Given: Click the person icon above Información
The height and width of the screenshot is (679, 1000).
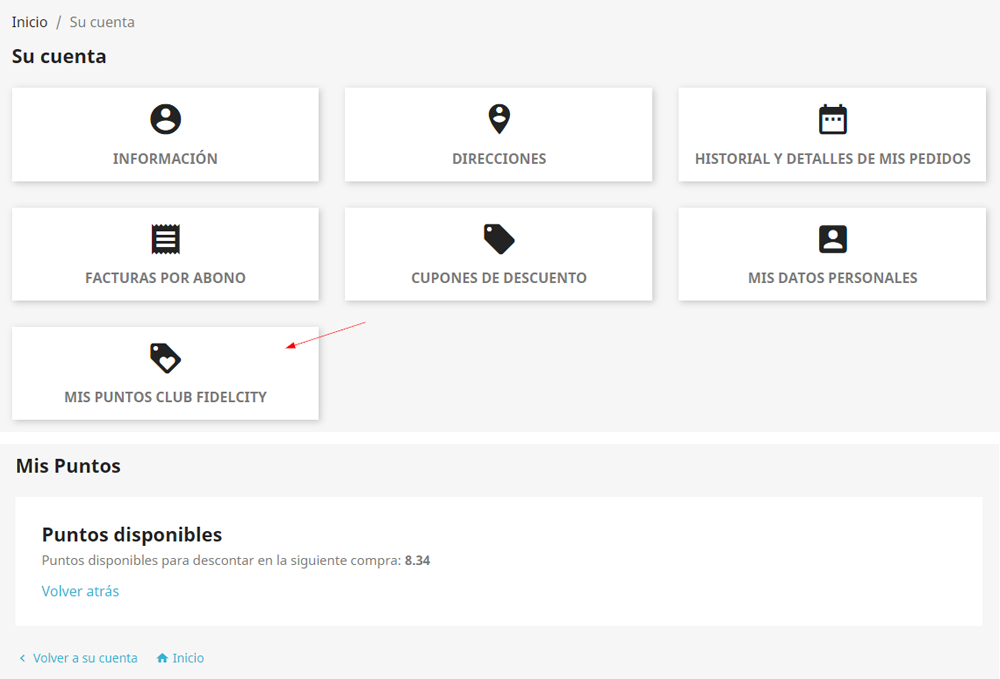Looking at the screenshot, I should tap(165, 119).
